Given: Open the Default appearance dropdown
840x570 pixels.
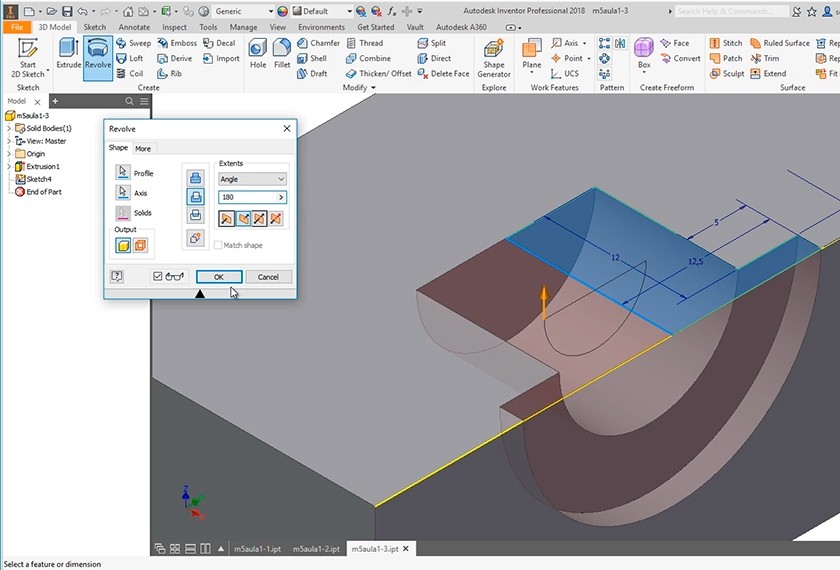Looking at the screenshot, I should [325, 11].
